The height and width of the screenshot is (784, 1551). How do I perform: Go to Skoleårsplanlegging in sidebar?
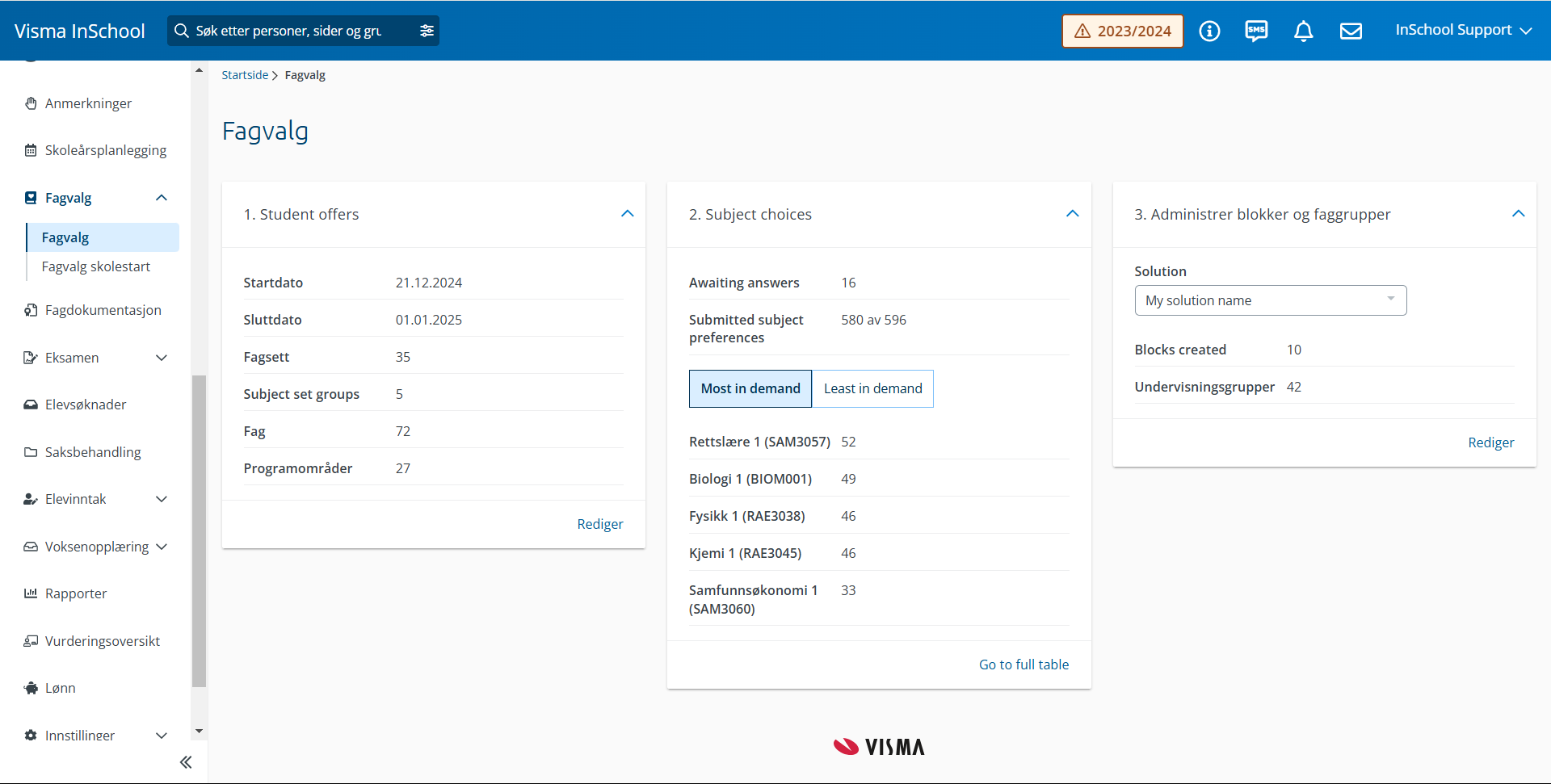[106, 150]
